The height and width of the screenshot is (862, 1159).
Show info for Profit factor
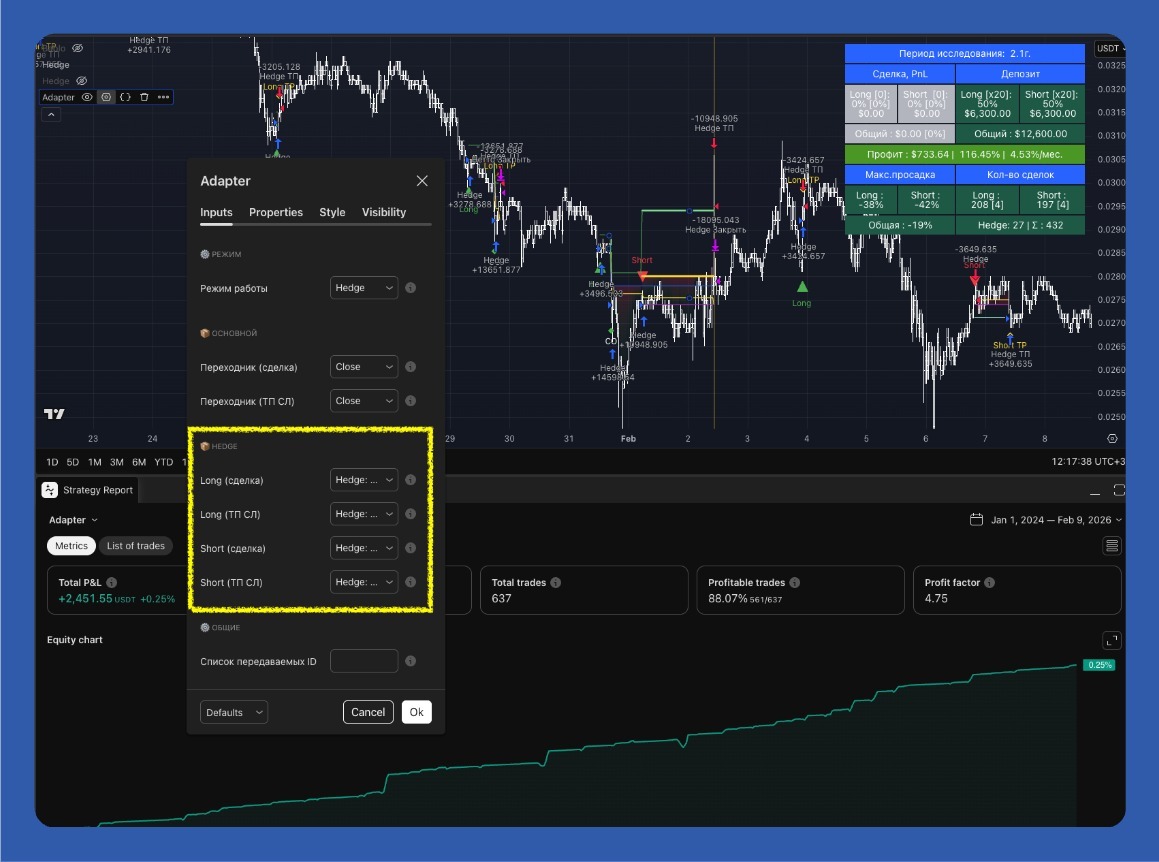[990, 583]
